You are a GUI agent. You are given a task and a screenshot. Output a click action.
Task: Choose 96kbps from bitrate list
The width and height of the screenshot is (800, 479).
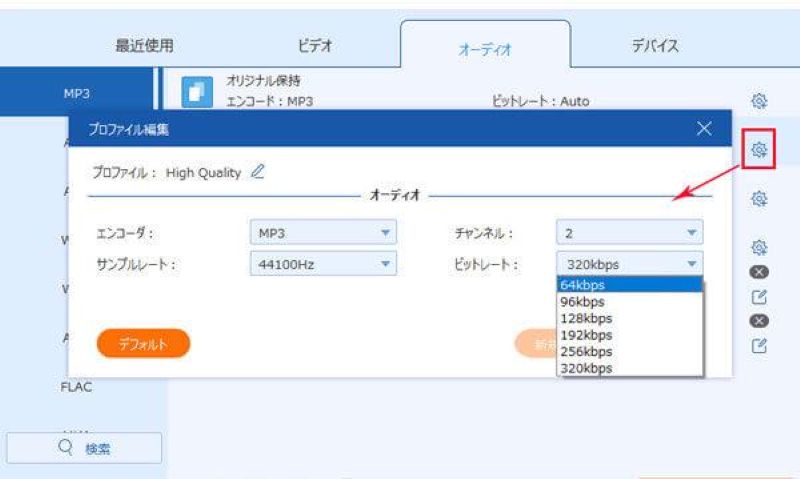pyautogui.click(x=630, y=301)
